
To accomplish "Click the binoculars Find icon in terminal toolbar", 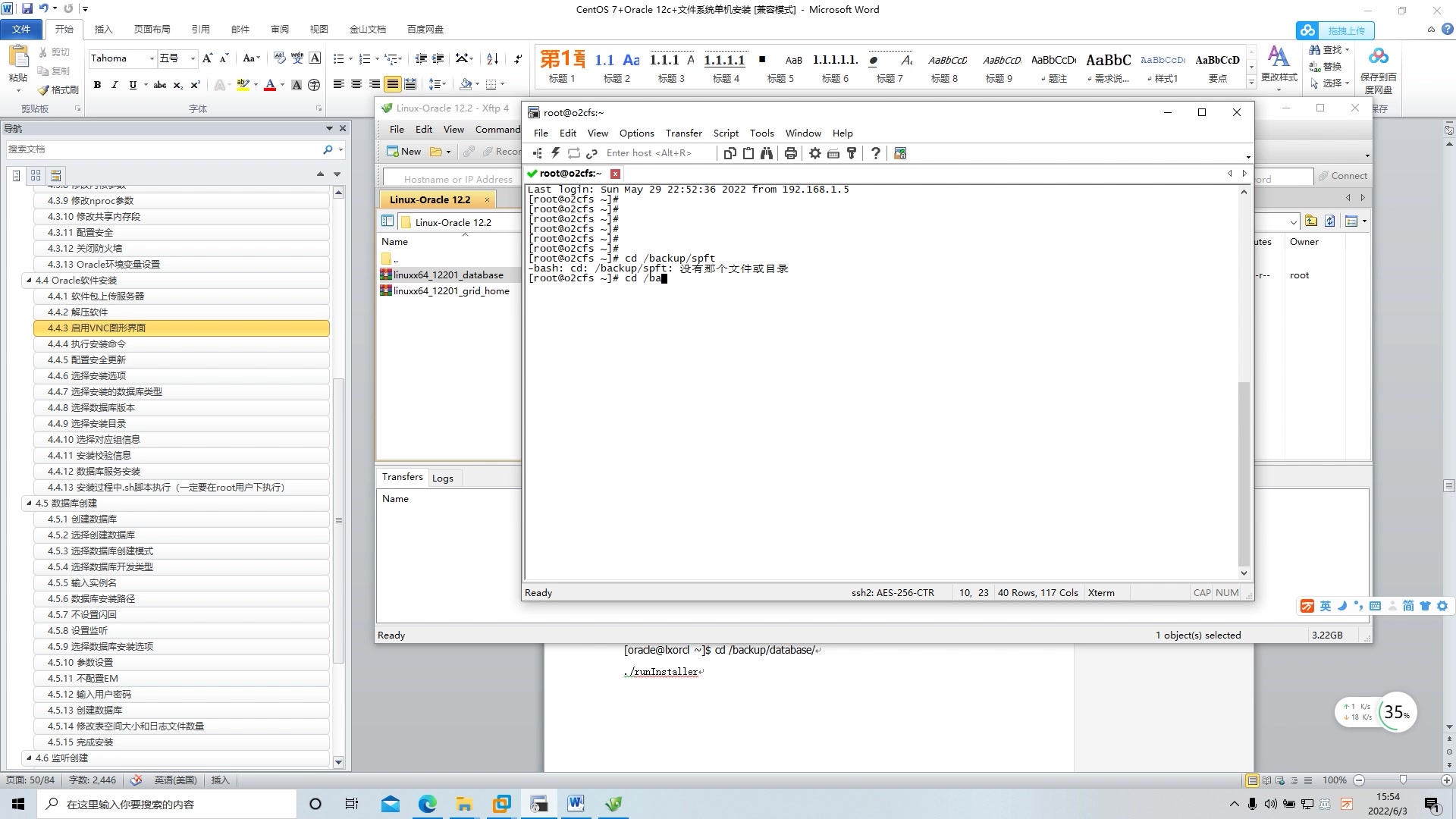I will point(767,153).
